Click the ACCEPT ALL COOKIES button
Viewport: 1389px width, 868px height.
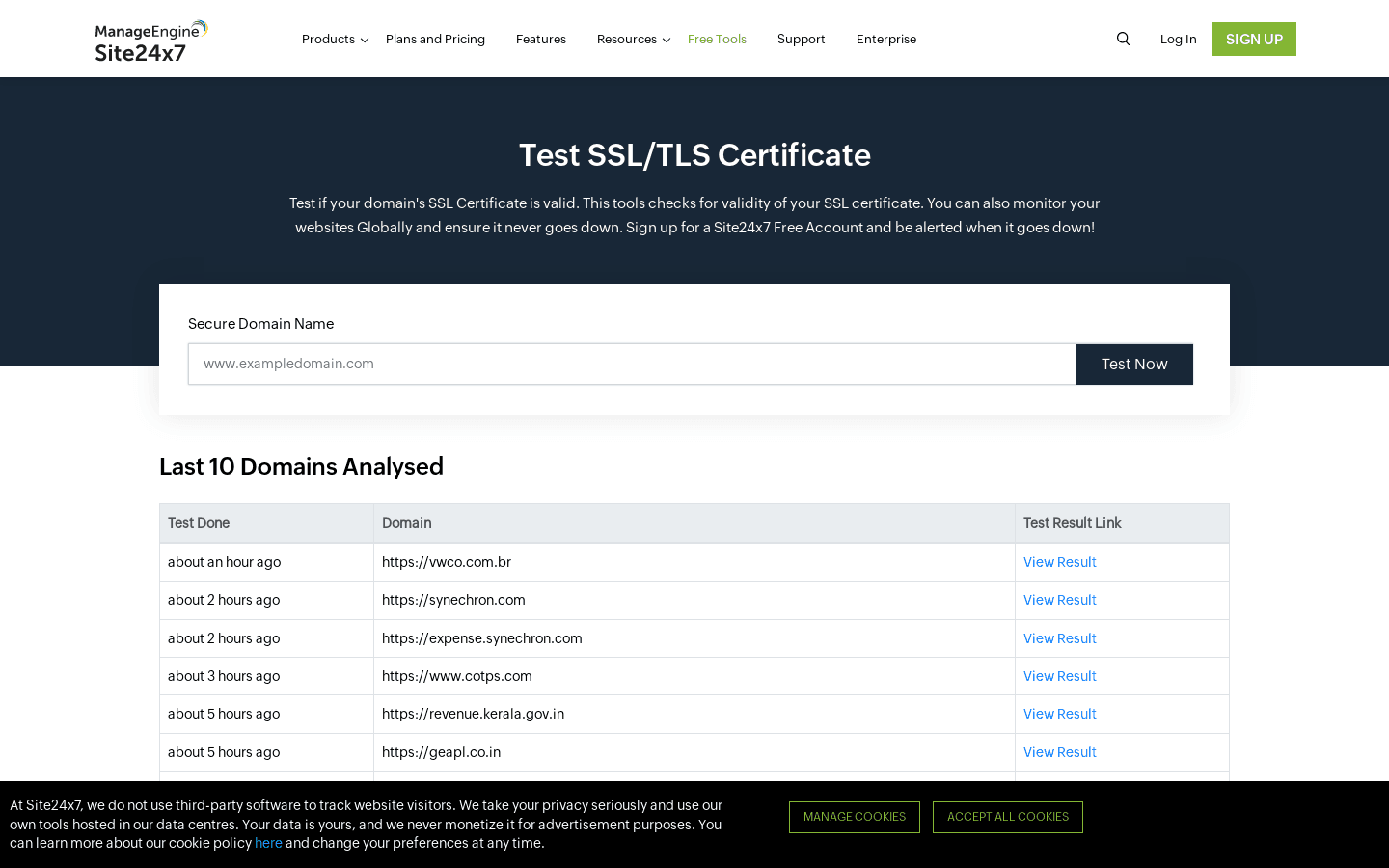click(1008, 817)
